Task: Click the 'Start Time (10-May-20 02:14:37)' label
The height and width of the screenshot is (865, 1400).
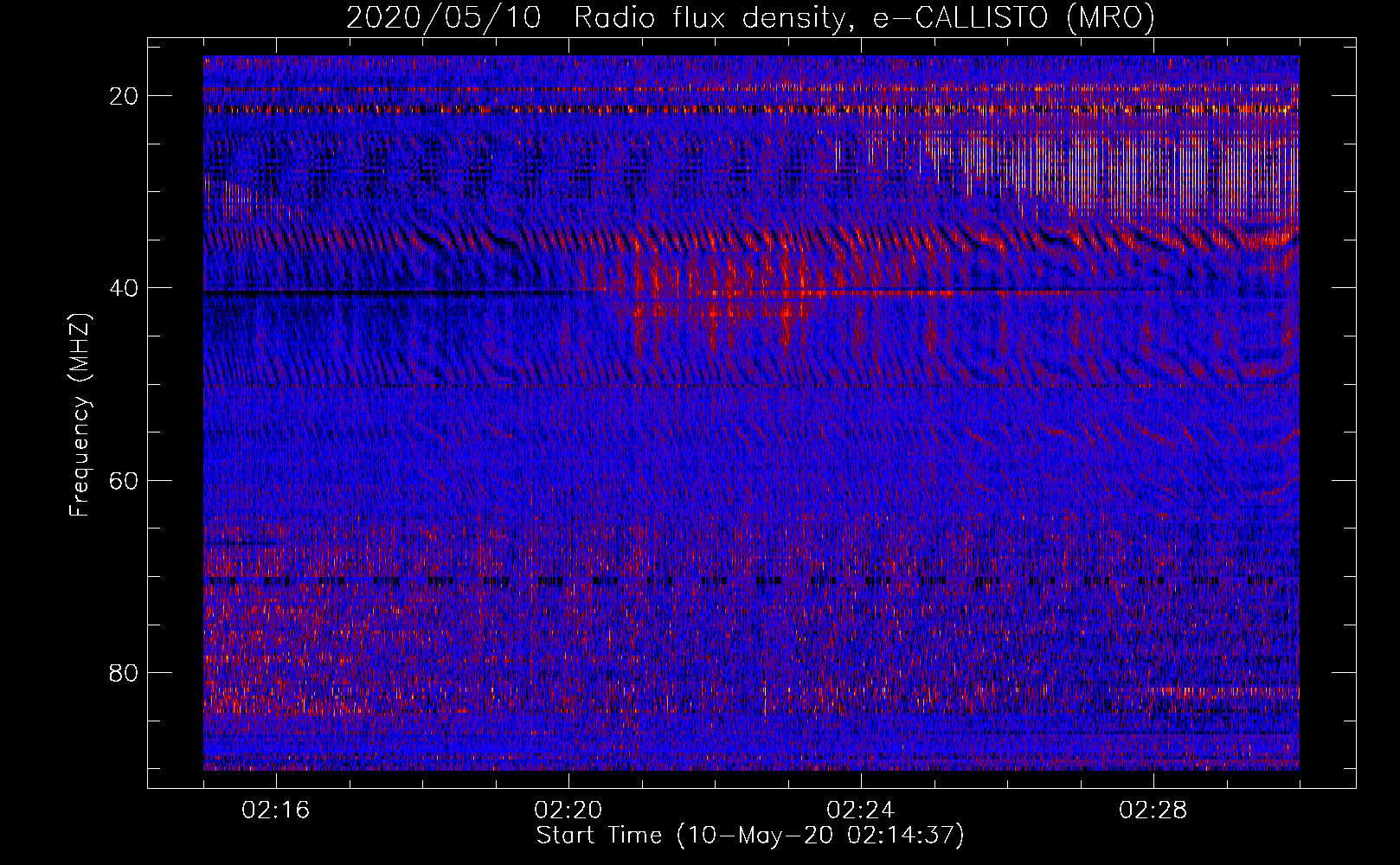Action: pyautogui.click(x=750, y=836)
